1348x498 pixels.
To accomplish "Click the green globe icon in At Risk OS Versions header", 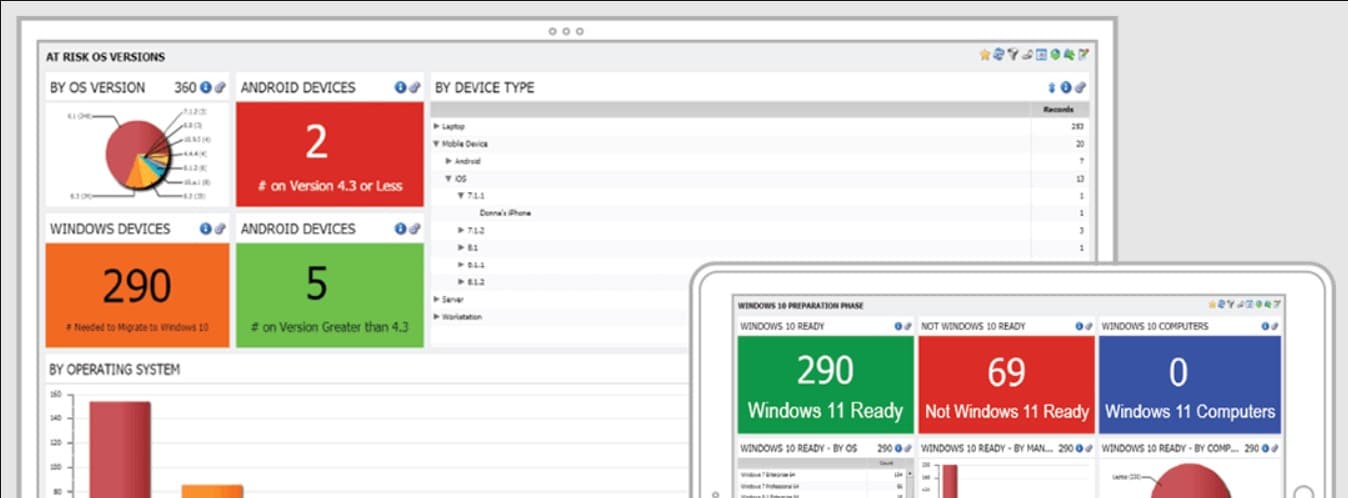I will click(x=1055, y=55).
